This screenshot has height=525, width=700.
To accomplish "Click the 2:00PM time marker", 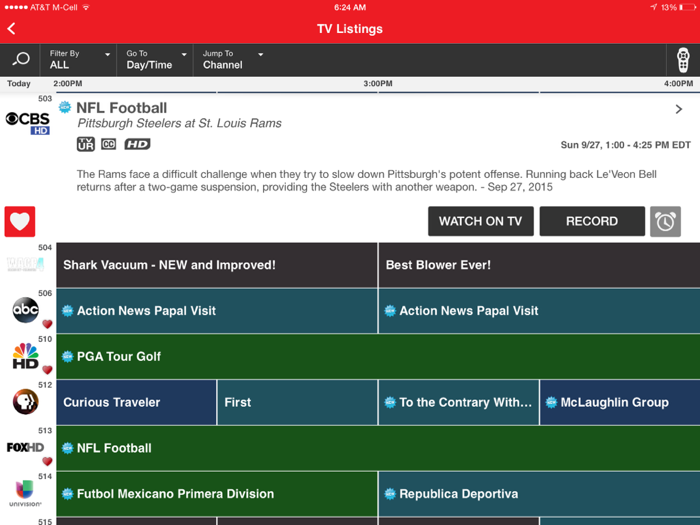I will [x=67, y=83].
